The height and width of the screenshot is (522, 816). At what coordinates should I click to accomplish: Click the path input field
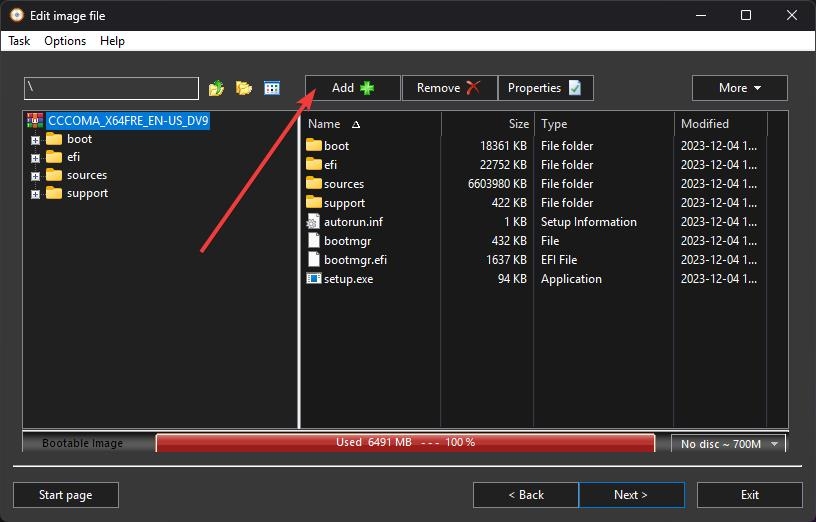coord(111,88)
